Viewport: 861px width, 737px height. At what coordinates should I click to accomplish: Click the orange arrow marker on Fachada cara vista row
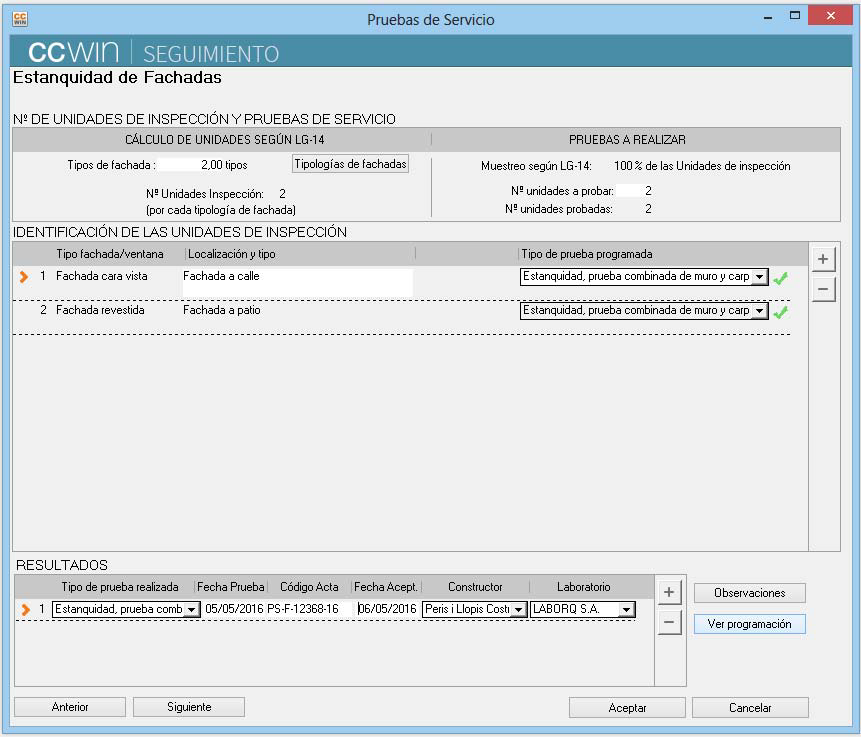[x=24, y=276]
